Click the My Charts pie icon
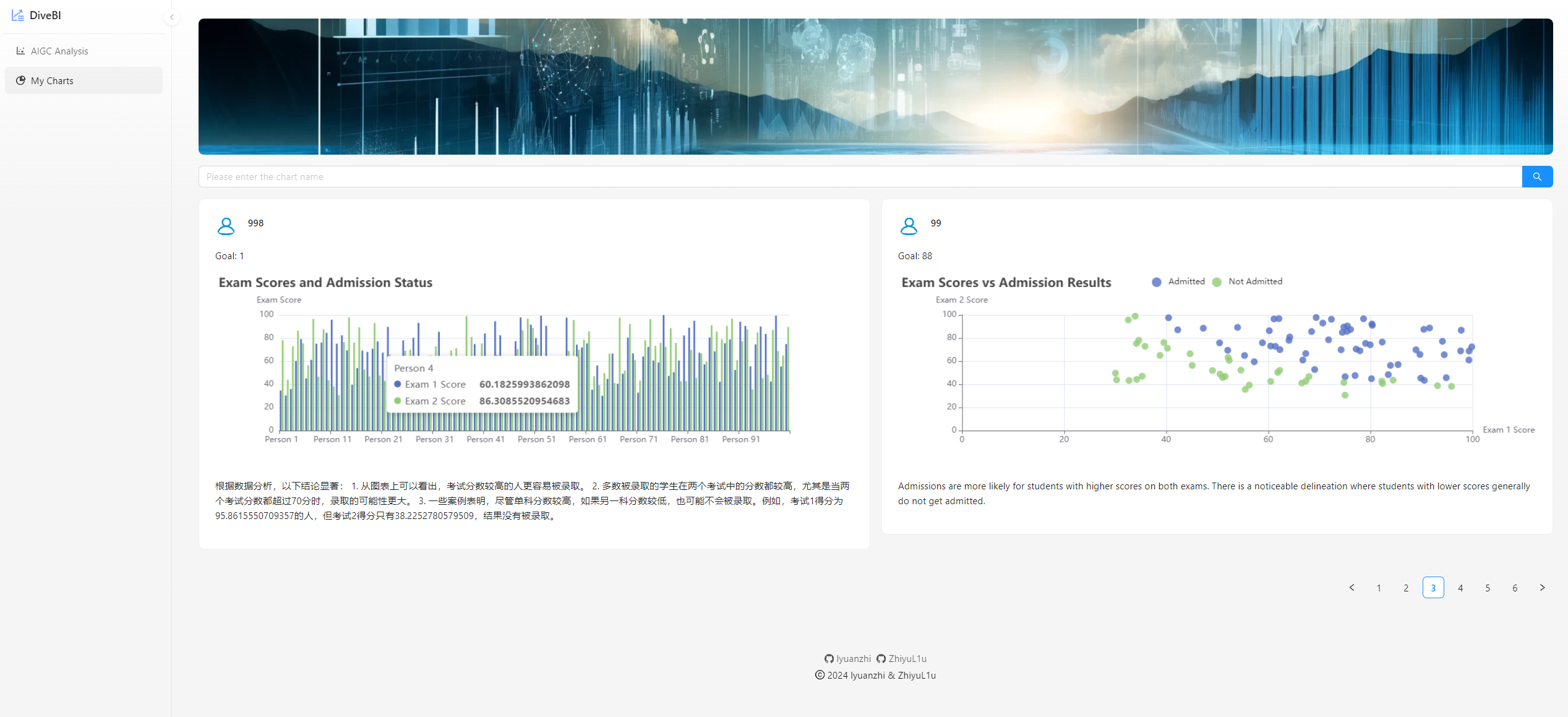Viewport: 1568px width, 717px height. coord(20,80)
